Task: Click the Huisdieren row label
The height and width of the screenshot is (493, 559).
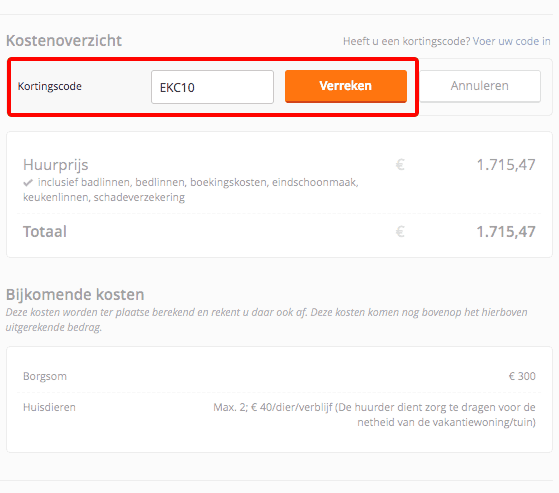Action: pyautogui.click(x=50, y=407)
